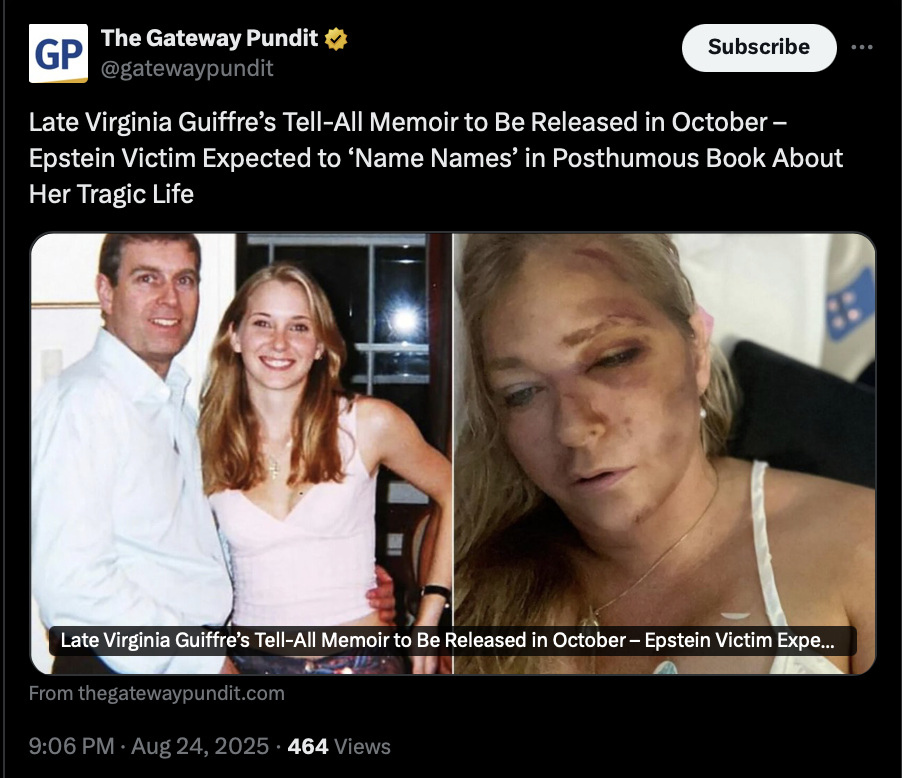Screen dimensions: 902x778
Task: Click the Subscribe button
Action: pos(759,48)
